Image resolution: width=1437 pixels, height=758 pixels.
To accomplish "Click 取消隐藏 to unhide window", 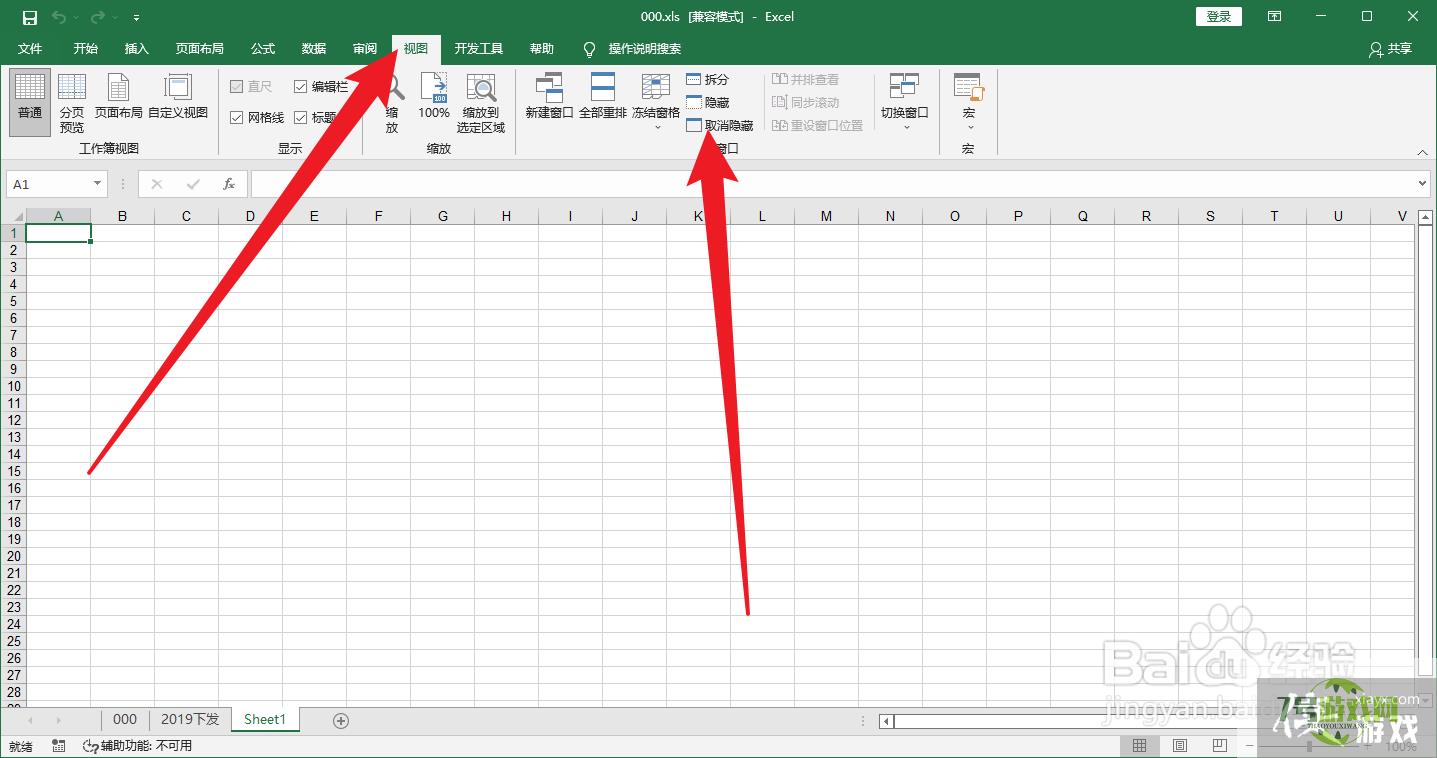I will coord(720,125).
